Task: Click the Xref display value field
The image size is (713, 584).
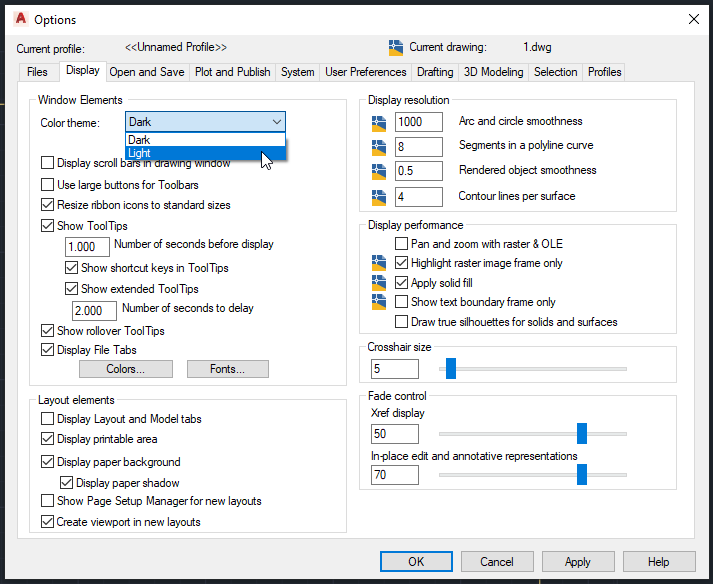Action: (x=395, y=434)
